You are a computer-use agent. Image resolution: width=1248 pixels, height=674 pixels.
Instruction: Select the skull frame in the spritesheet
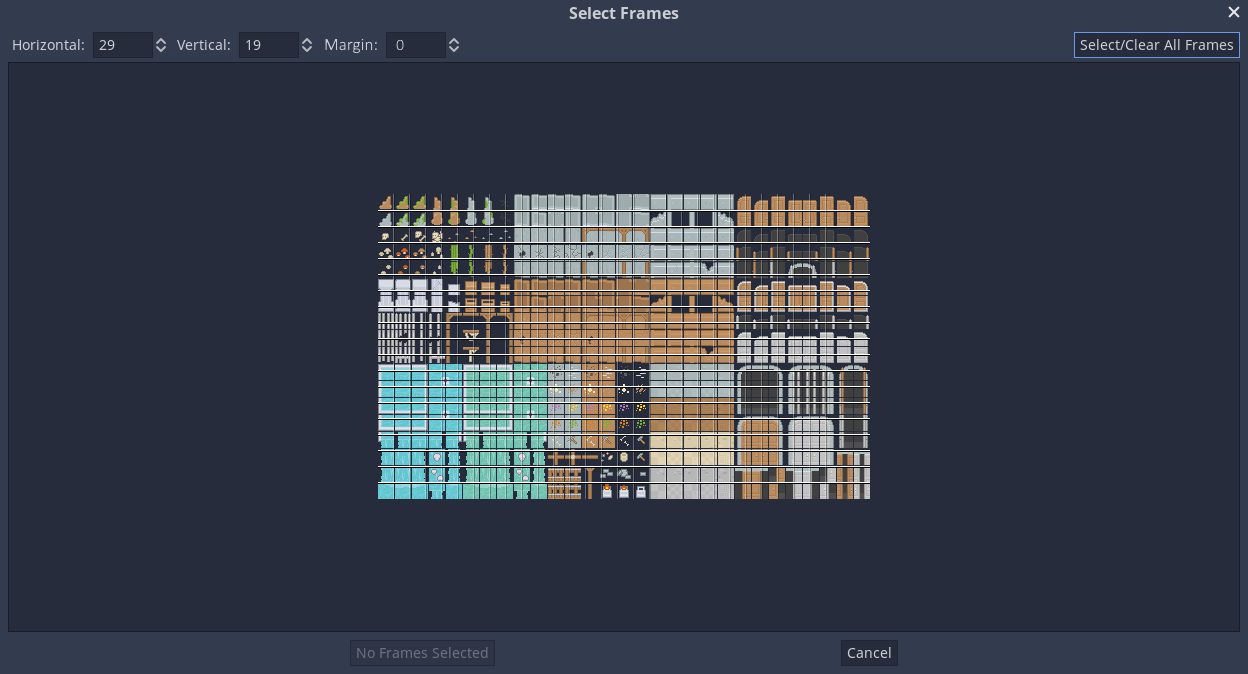tap(385, 236)
